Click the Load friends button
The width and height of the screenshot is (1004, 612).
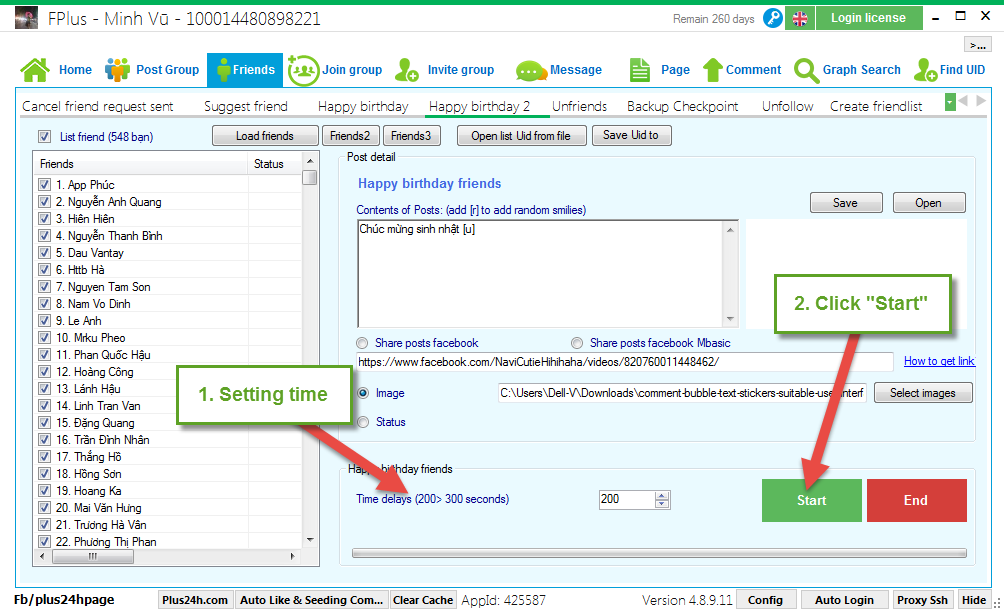pyautogui.click(x=265, y=136)
